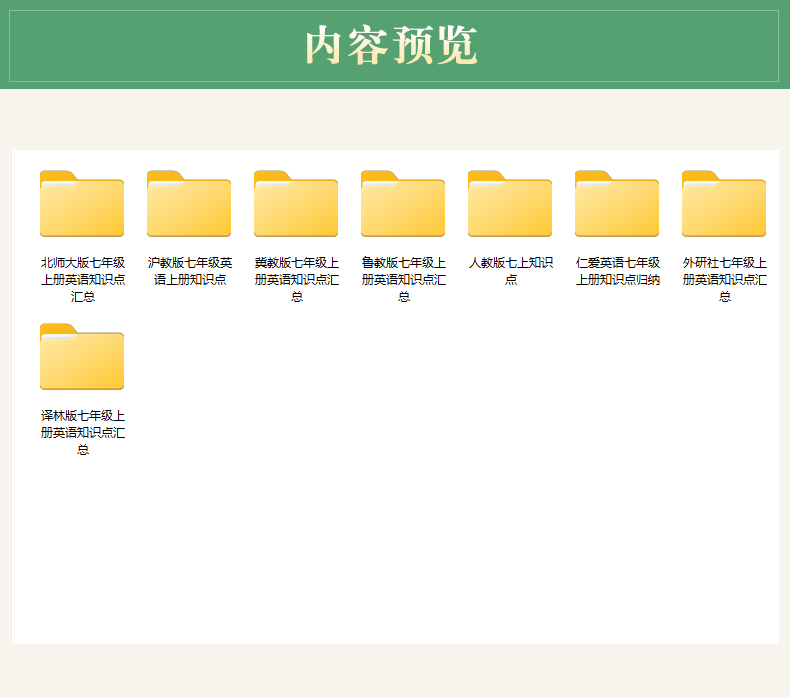The height and width of the screenshot is (698, 790).
Task: Select the label text 鲁教版七年级上册英语知识点汇总
Action: [404, 280]
